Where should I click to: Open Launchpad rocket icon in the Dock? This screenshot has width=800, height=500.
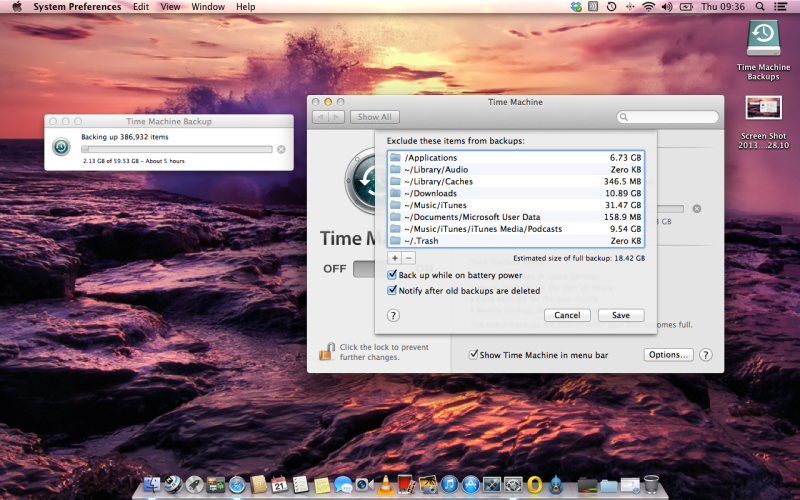click(194, 485)
